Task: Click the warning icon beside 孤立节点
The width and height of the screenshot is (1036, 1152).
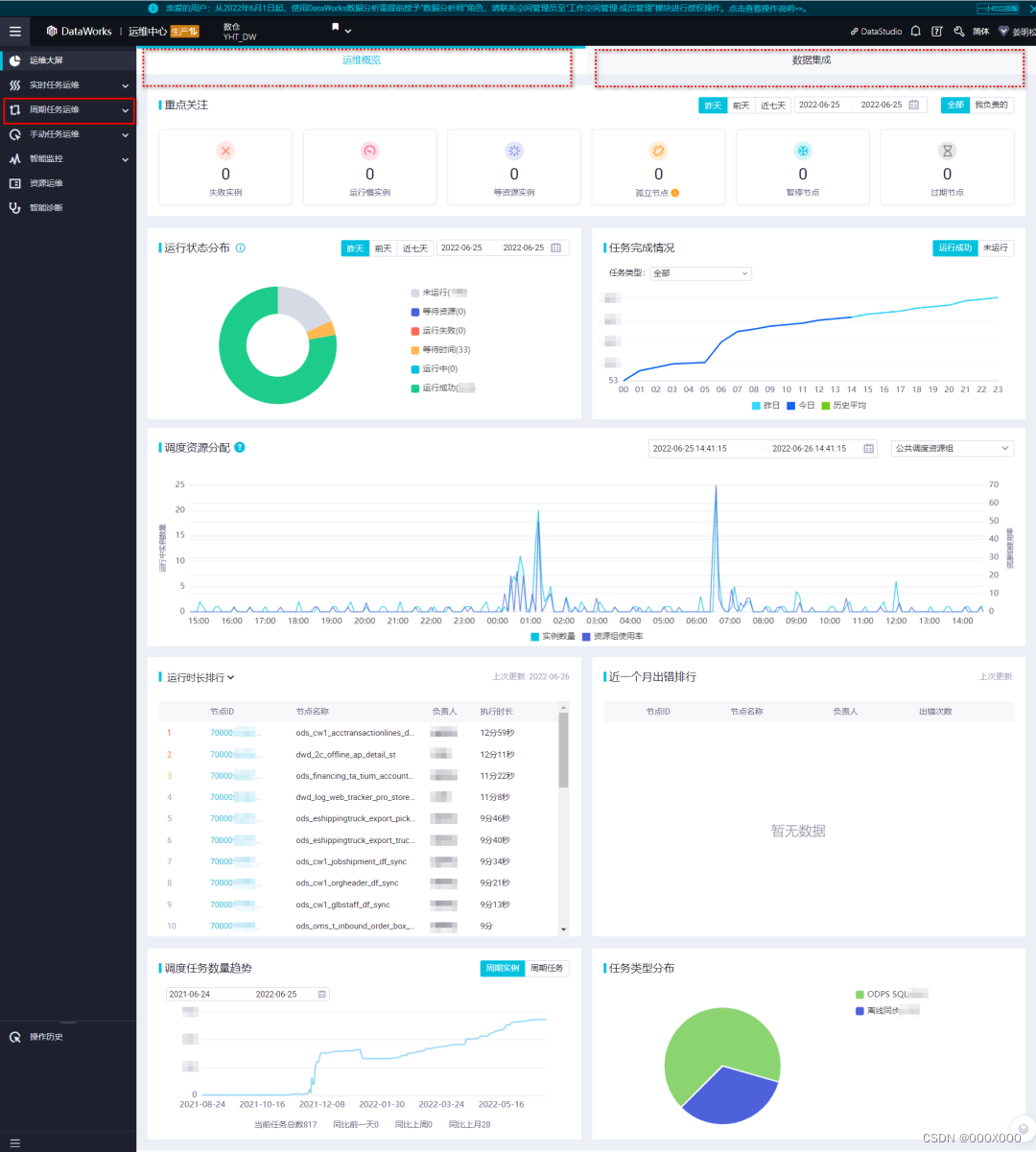Action: point(675,193)
